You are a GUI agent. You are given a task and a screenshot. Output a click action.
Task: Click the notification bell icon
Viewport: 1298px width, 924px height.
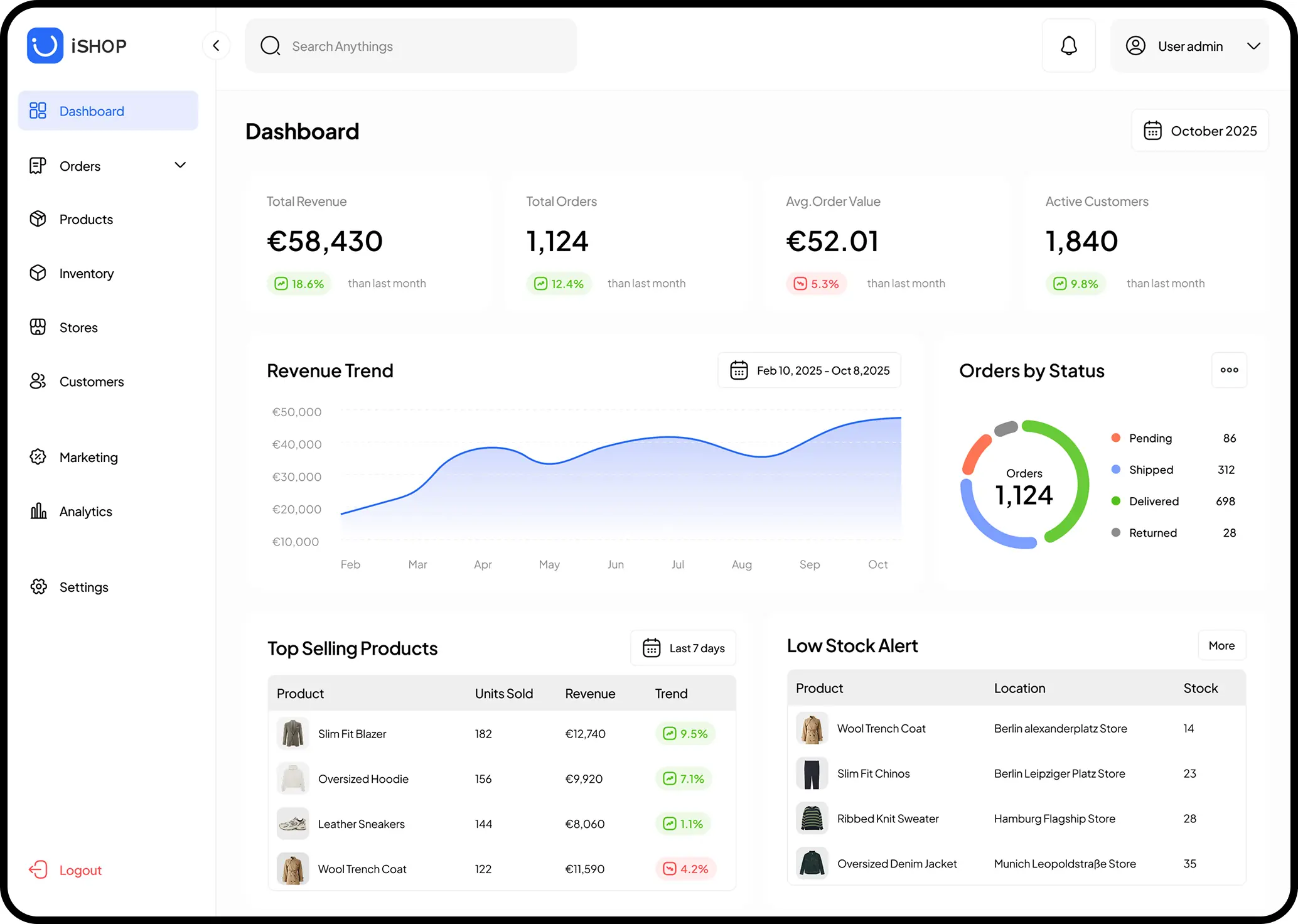coord(1068,46)
